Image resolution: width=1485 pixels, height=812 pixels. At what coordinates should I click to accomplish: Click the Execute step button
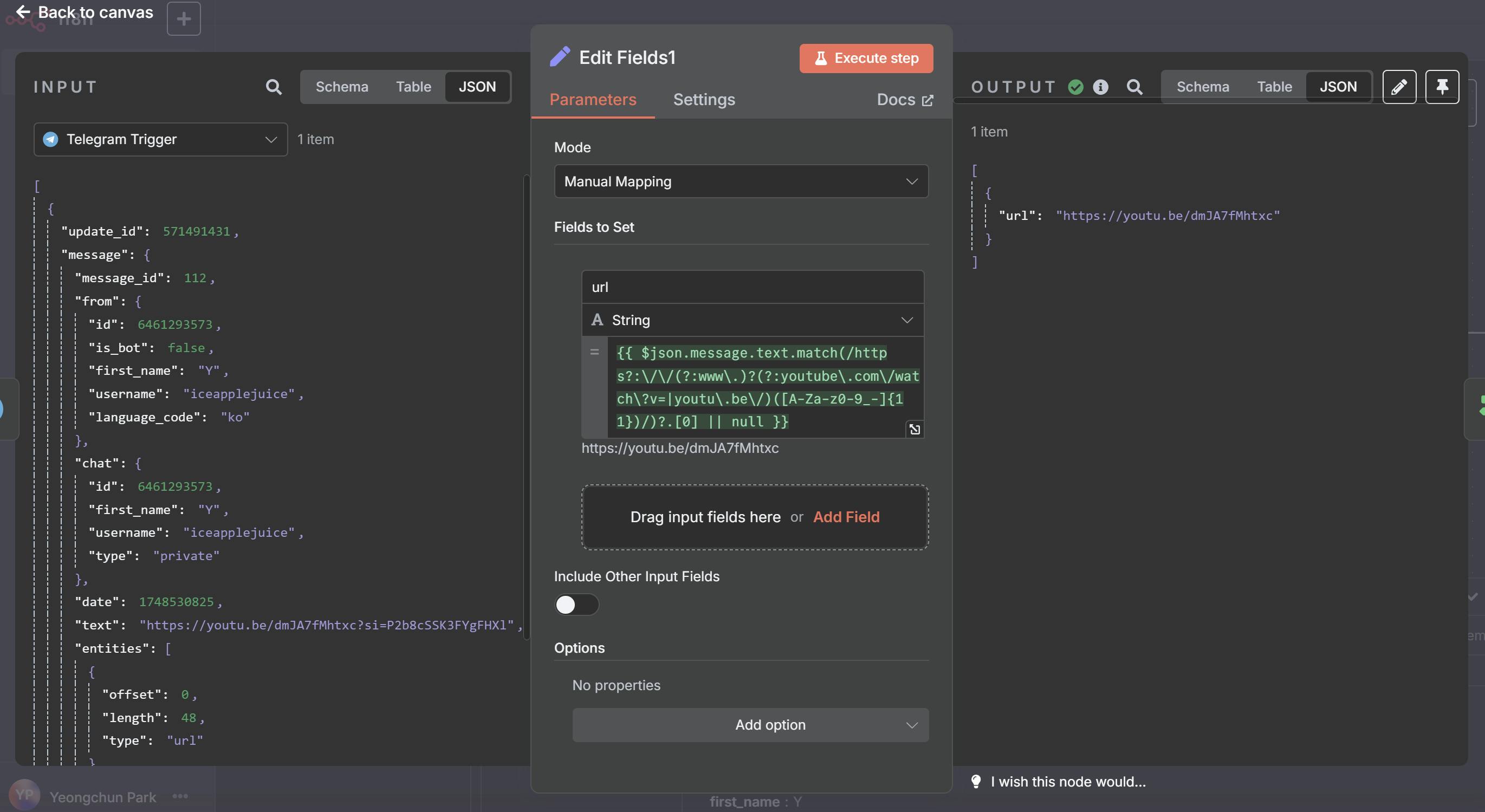click(x=866, y=58)
